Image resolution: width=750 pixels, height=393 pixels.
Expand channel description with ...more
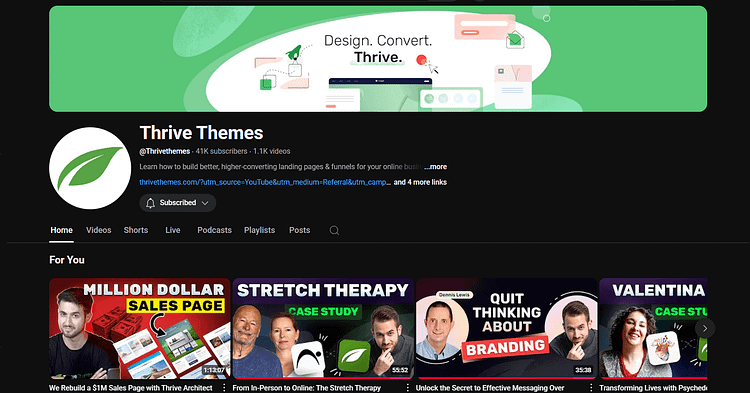[x=435, y=167]
